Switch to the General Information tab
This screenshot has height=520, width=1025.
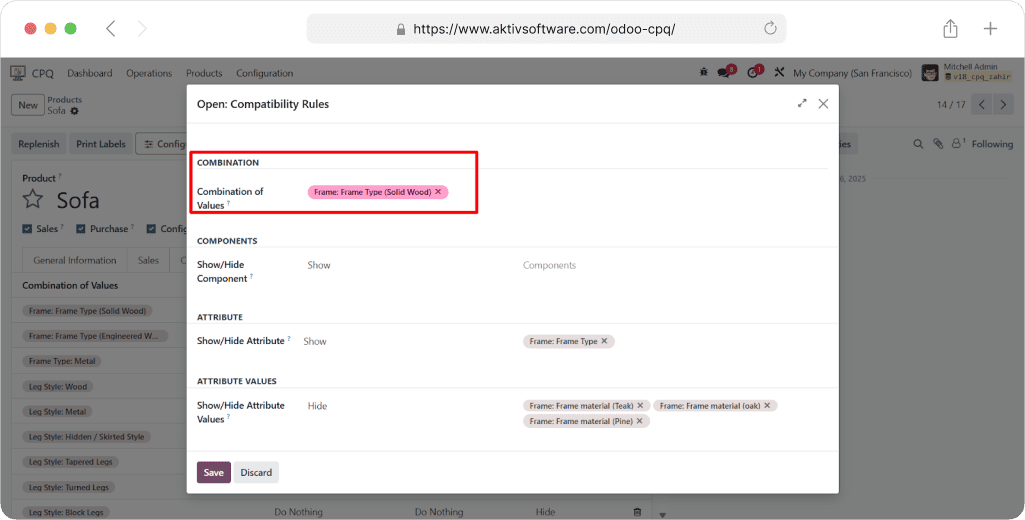pyautogui.click(x=75, y=260)
